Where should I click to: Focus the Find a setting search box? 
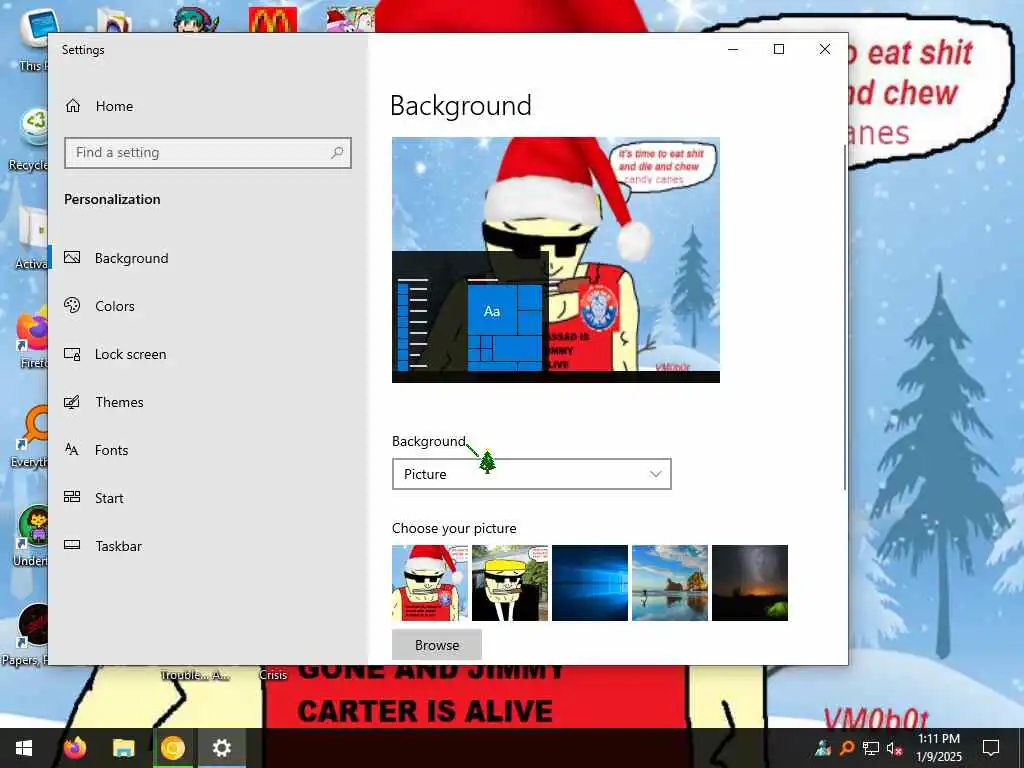tap(208, 153)
